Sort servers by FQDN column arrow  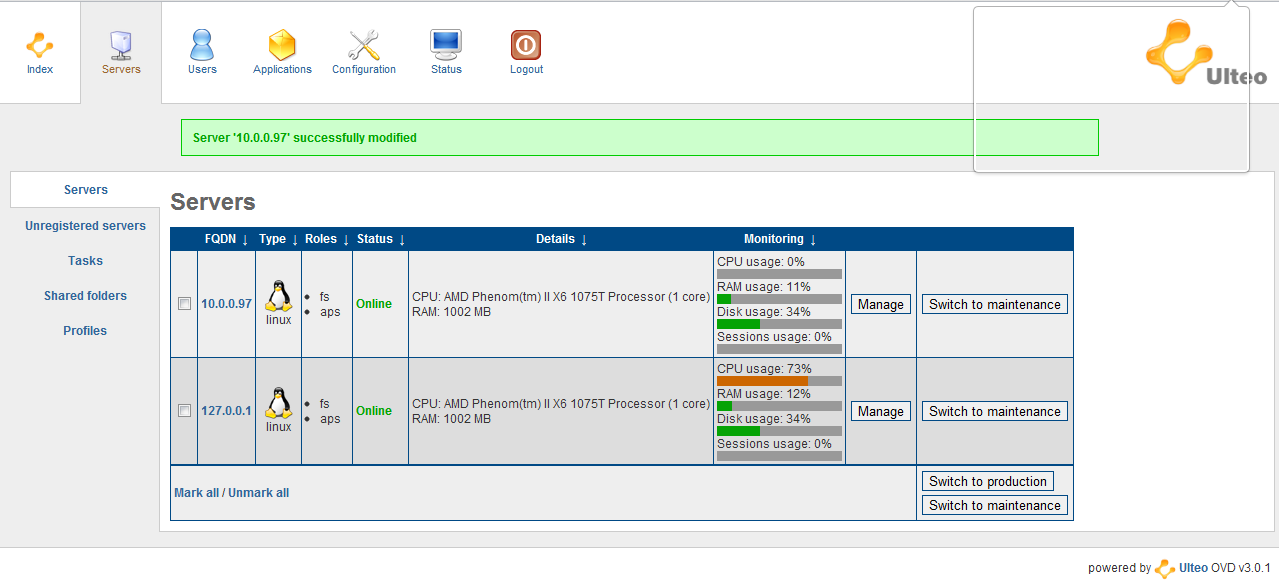pyautogui.click(x=245, y=240)
